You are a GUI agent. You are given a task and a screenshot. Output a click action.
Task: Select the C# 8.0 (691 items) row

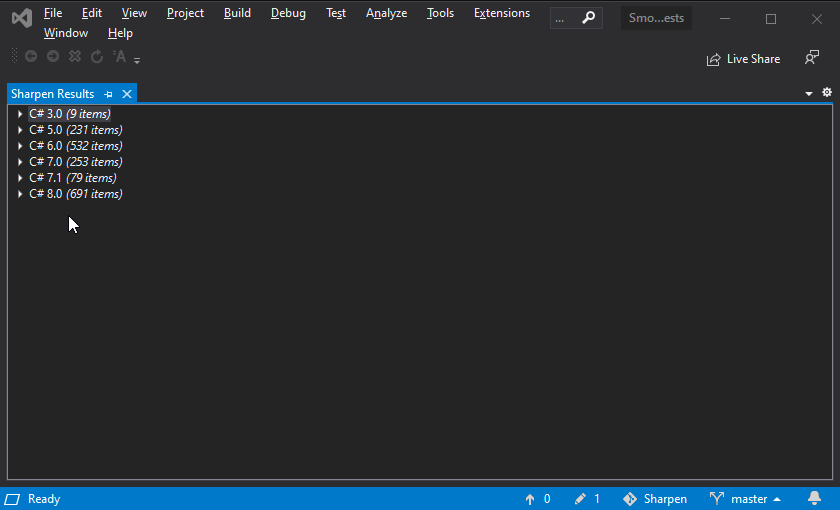[76, 194]
